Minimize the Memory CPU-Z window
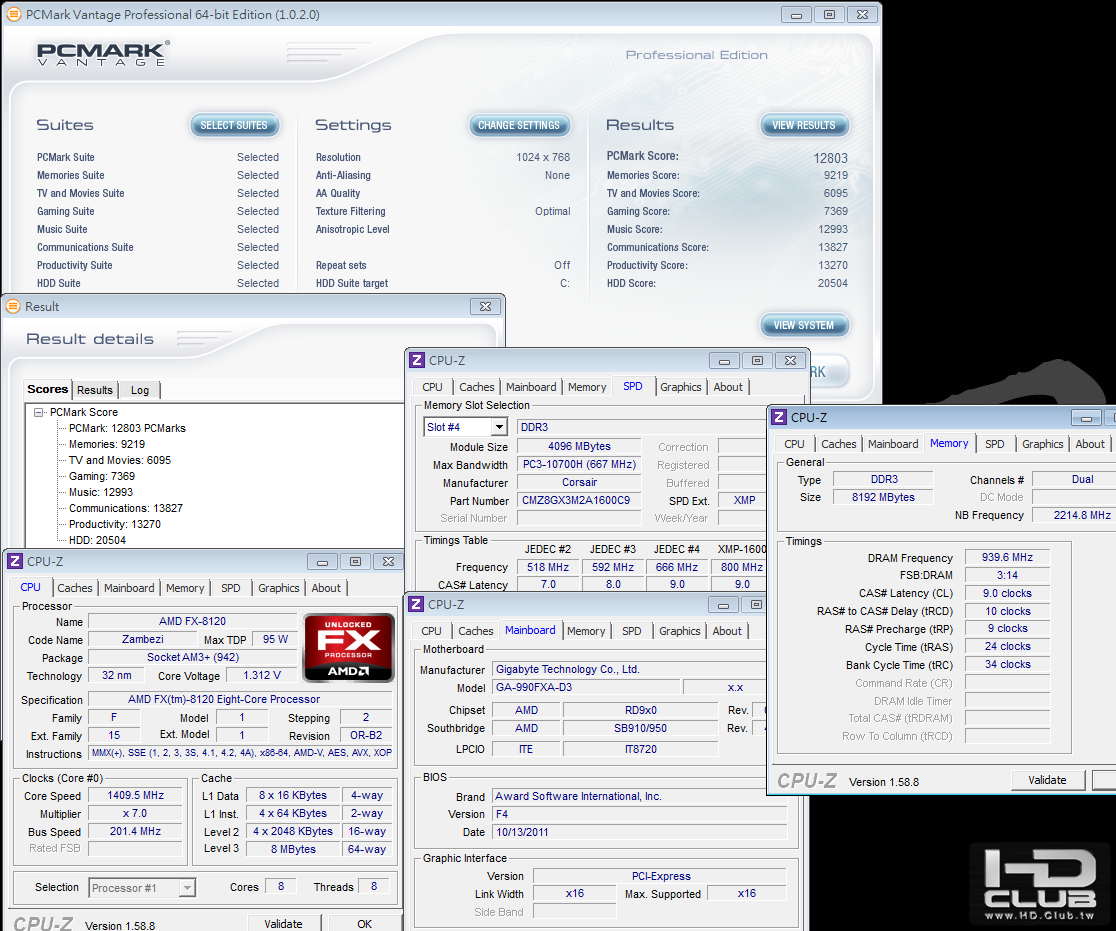This screenshot has width=1116, height=931. [1086, 418]
